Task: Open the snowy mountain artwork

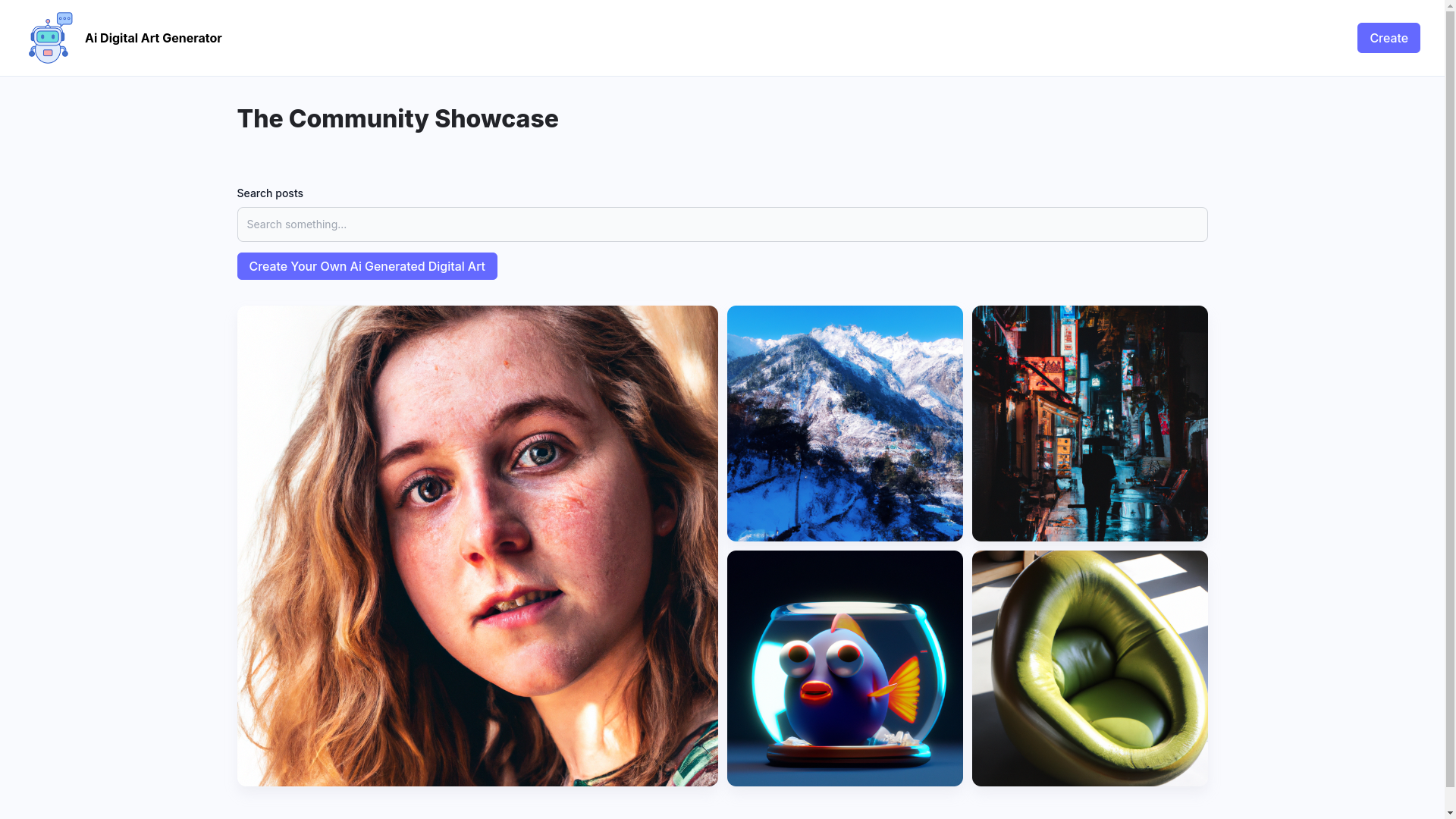Action: pos(845,423)
